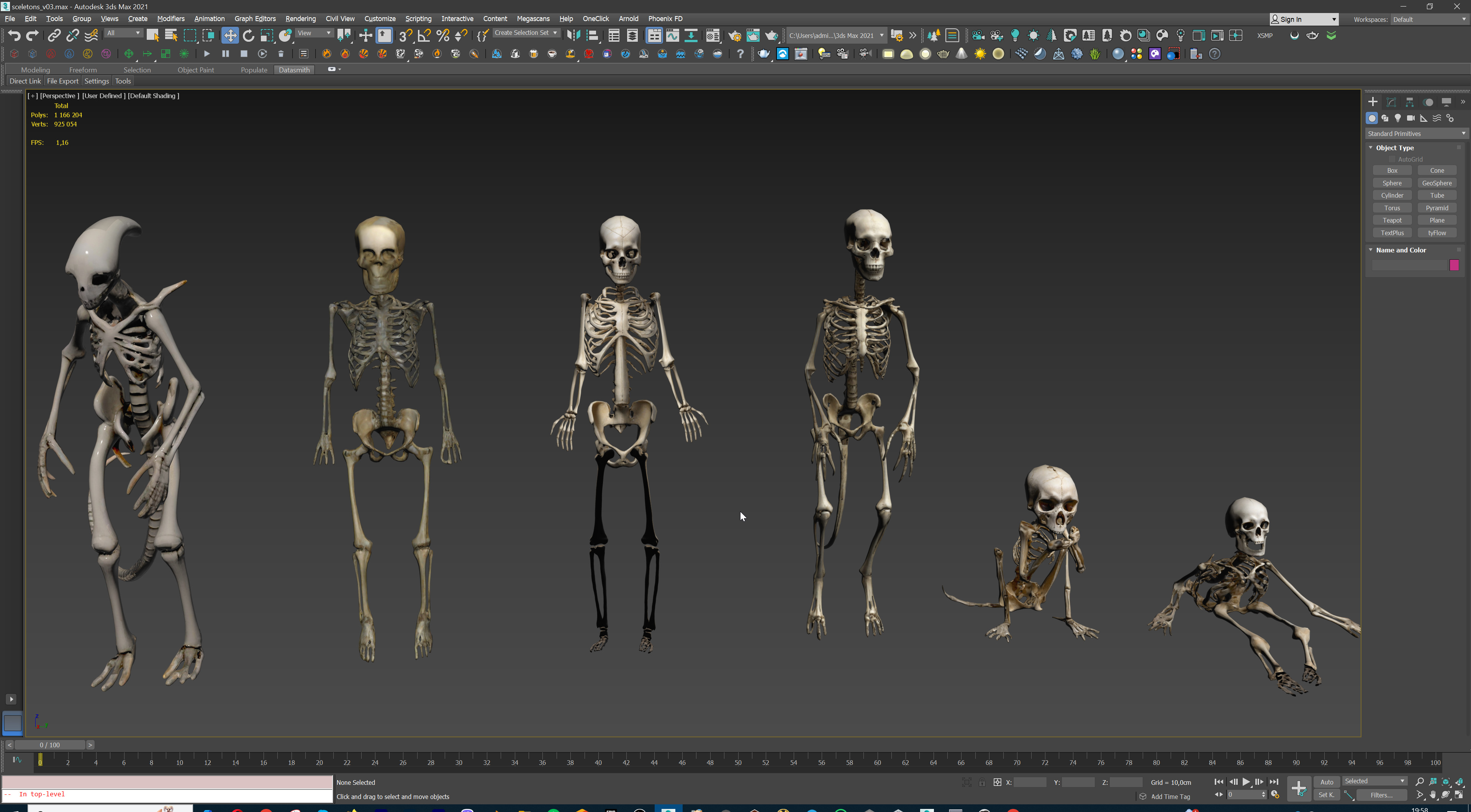Image resolution: width=1471 pixels, height=812 pixels.
Task: Click the object name input field
Action: click(x=1409, y=265)
